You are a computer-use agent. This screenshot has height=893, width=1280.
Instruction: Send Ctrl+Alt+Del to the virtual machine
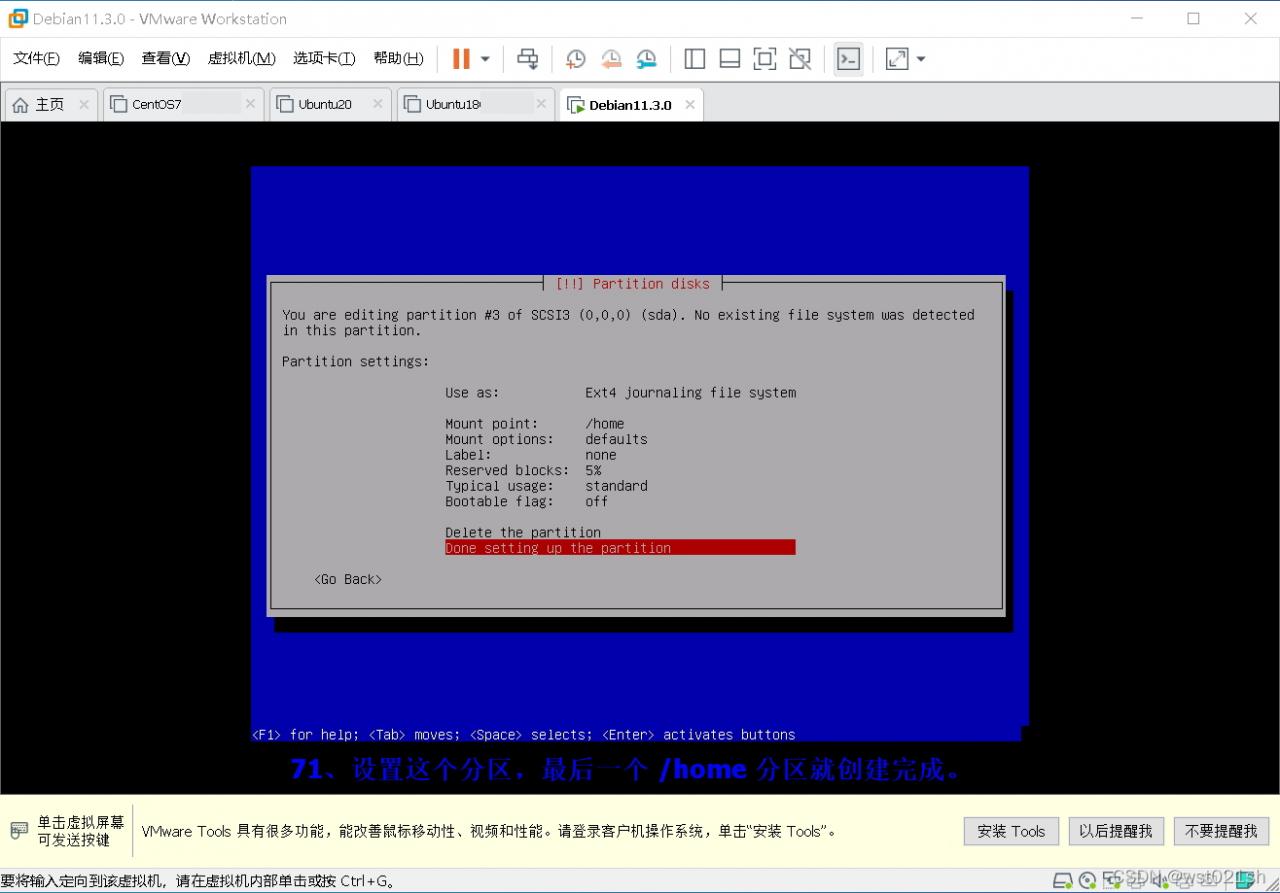tap(527, 59)
